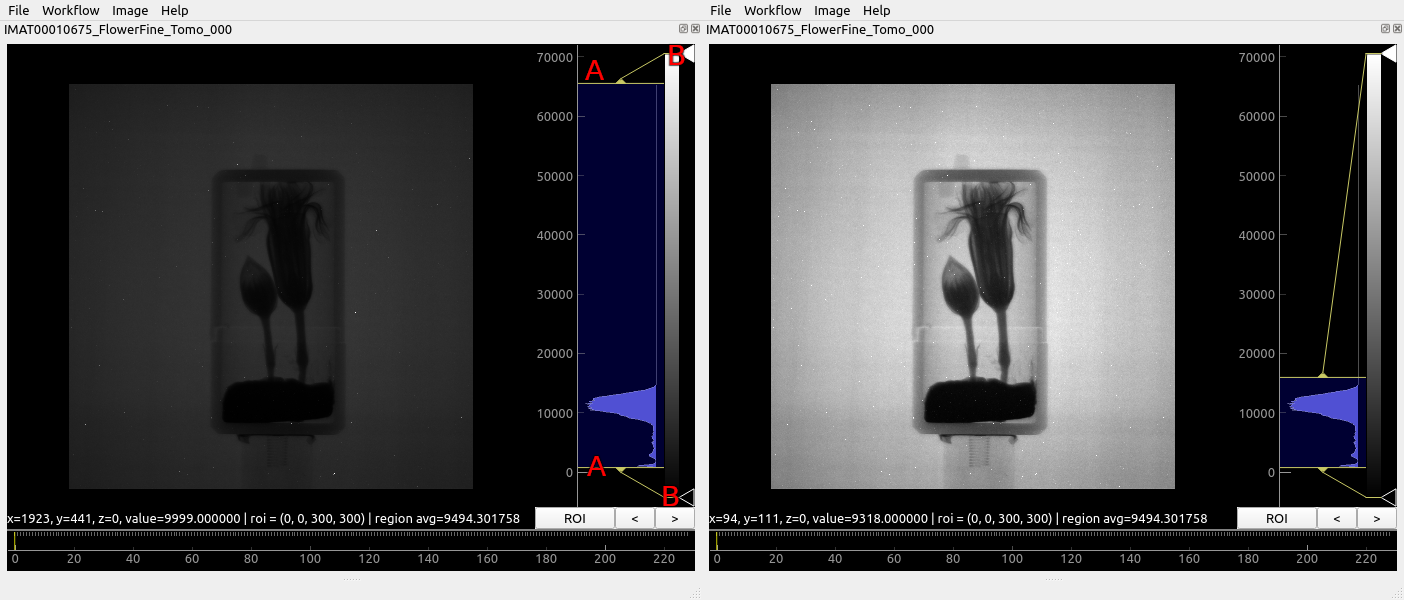Click the ROI button in left viewer
1404x600 pixels.
575,518
